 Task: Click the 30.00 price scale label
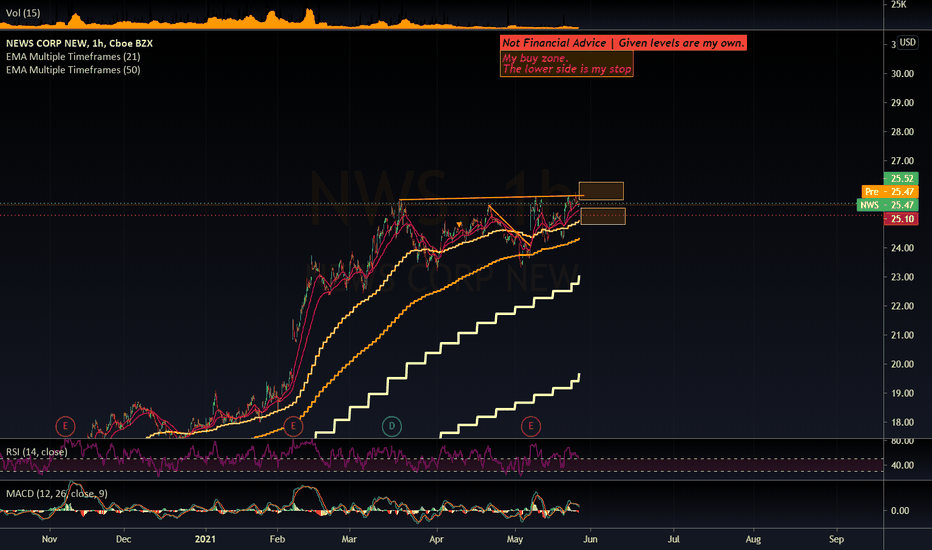click(x=902, y=74)
